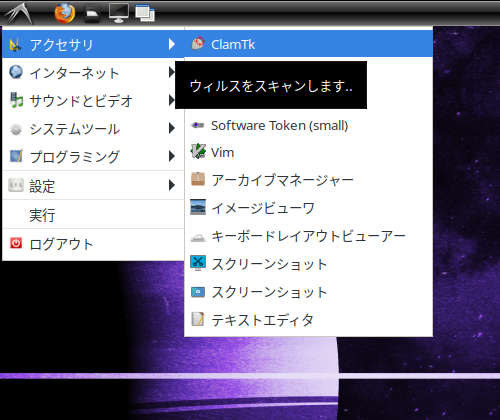Screen dimensions: 500x420
Task: Click the アーカイブマネージャー box icon
Action: 198,179
